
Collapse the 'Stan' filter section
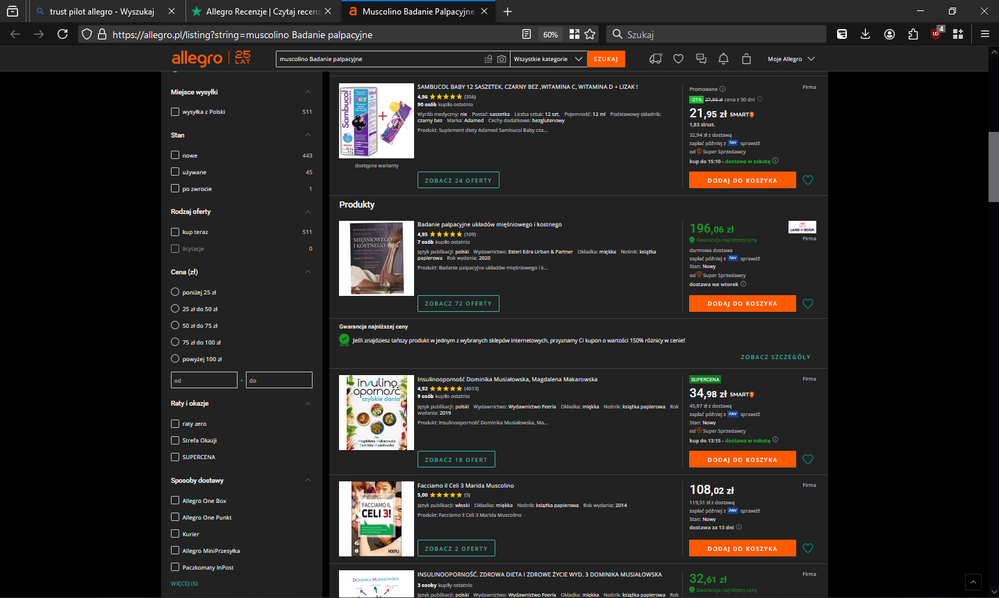pyautogui.click(x=308, y=135)
